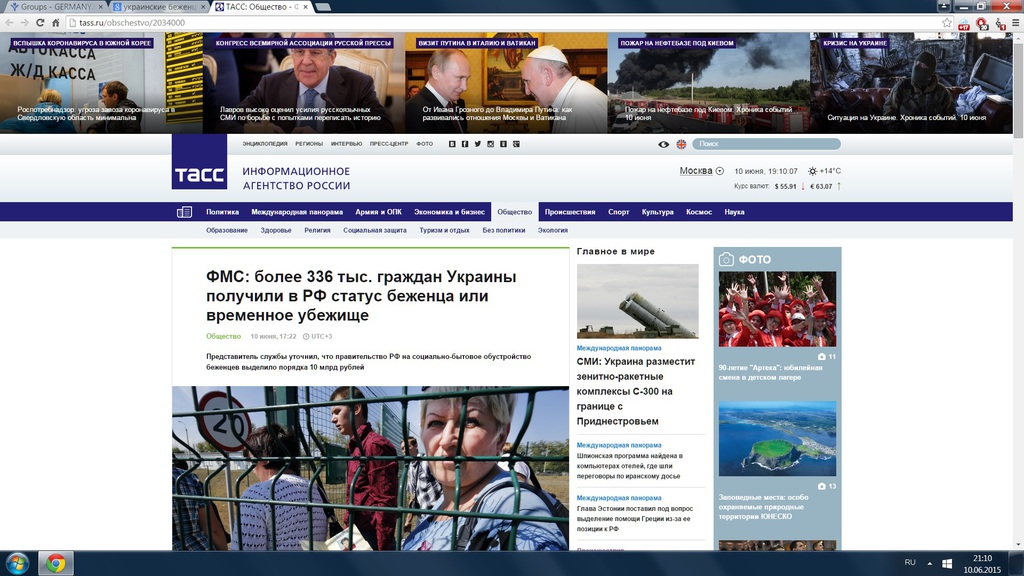Open the Chrome user profile button
The width and height of the screenshot is (1024, 576).
point(944,6)
